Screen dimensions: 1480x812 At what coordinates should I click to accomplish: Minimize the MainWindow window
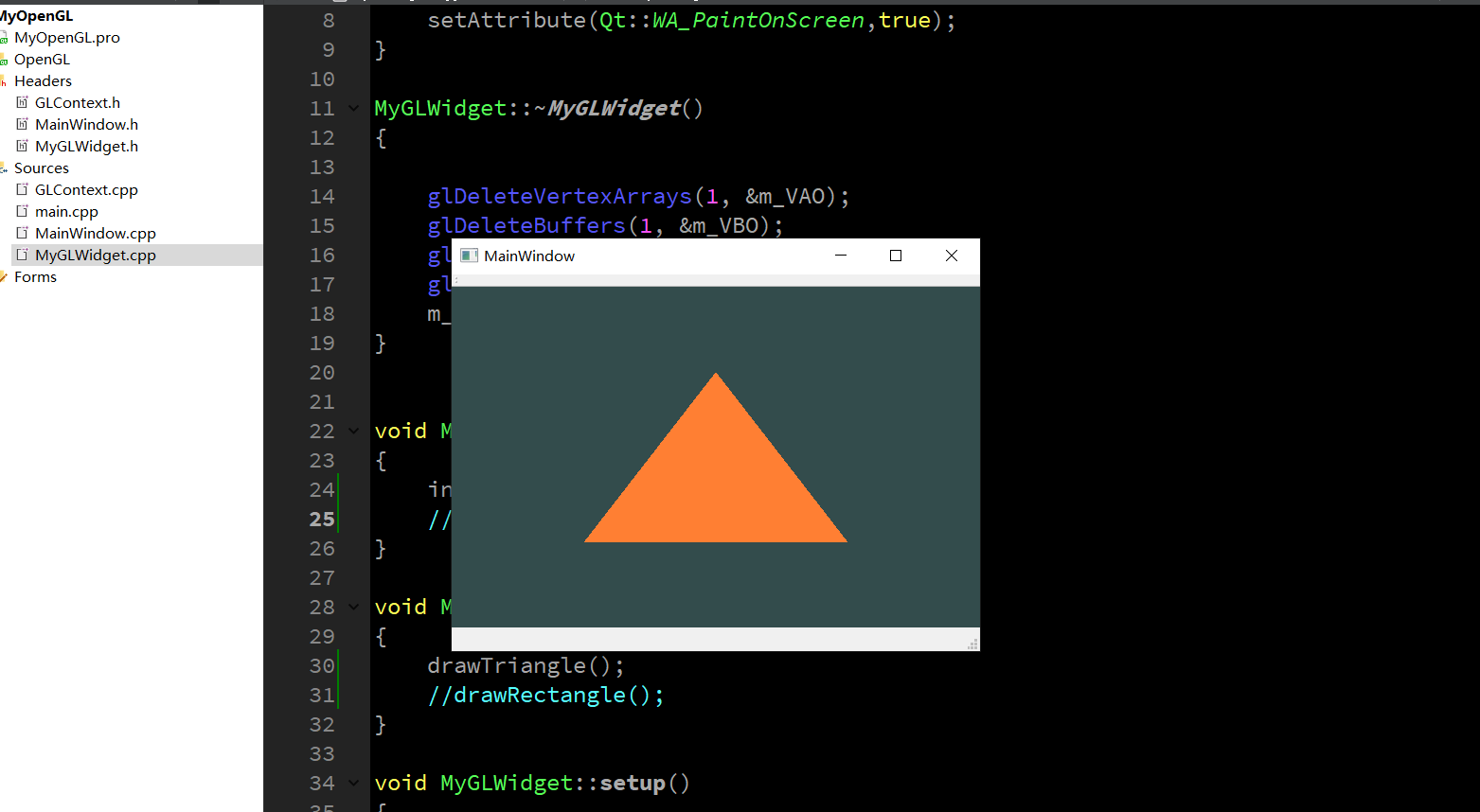840,256
